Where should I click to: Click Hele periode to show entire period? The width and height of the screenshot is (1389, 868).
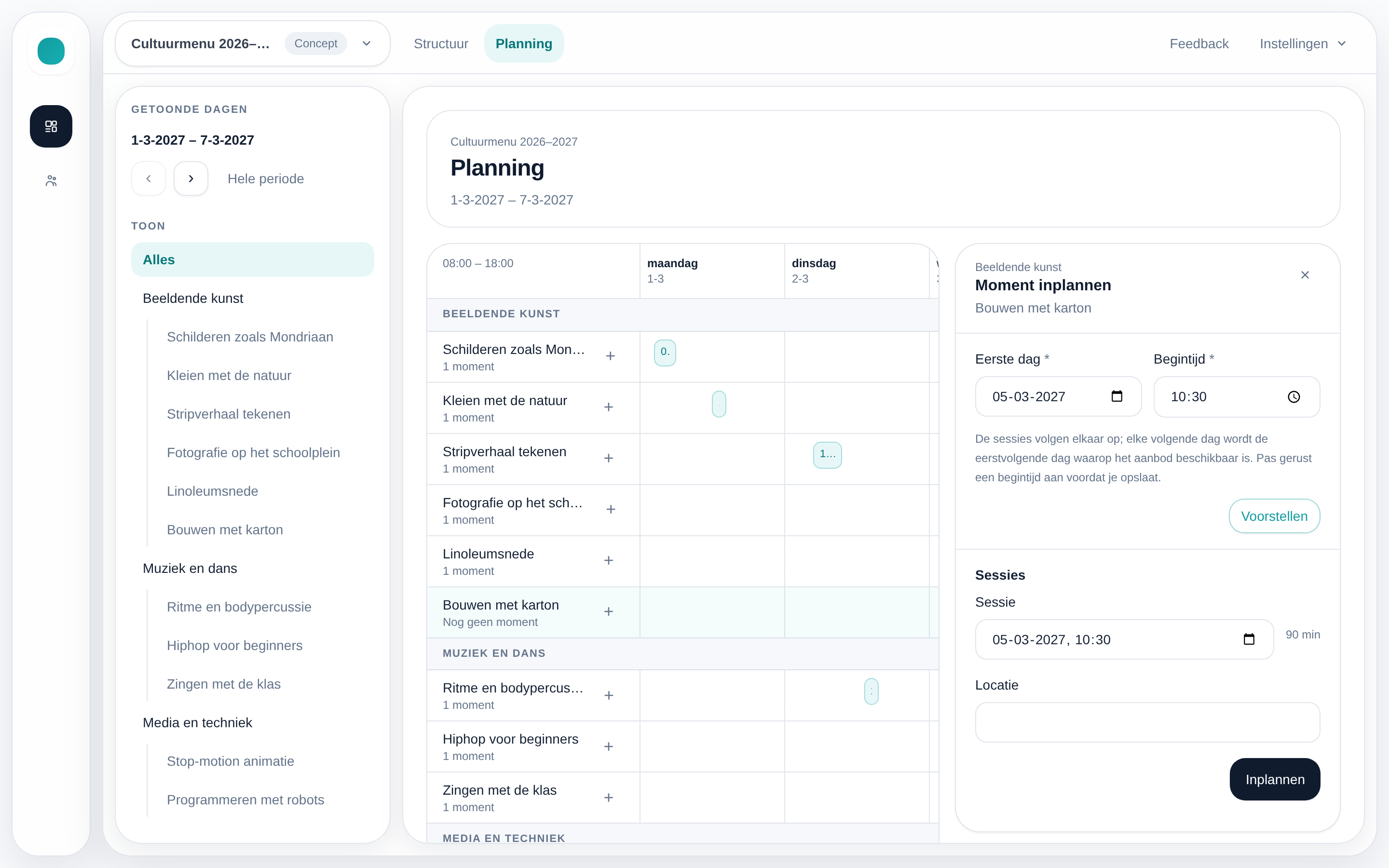266,178
